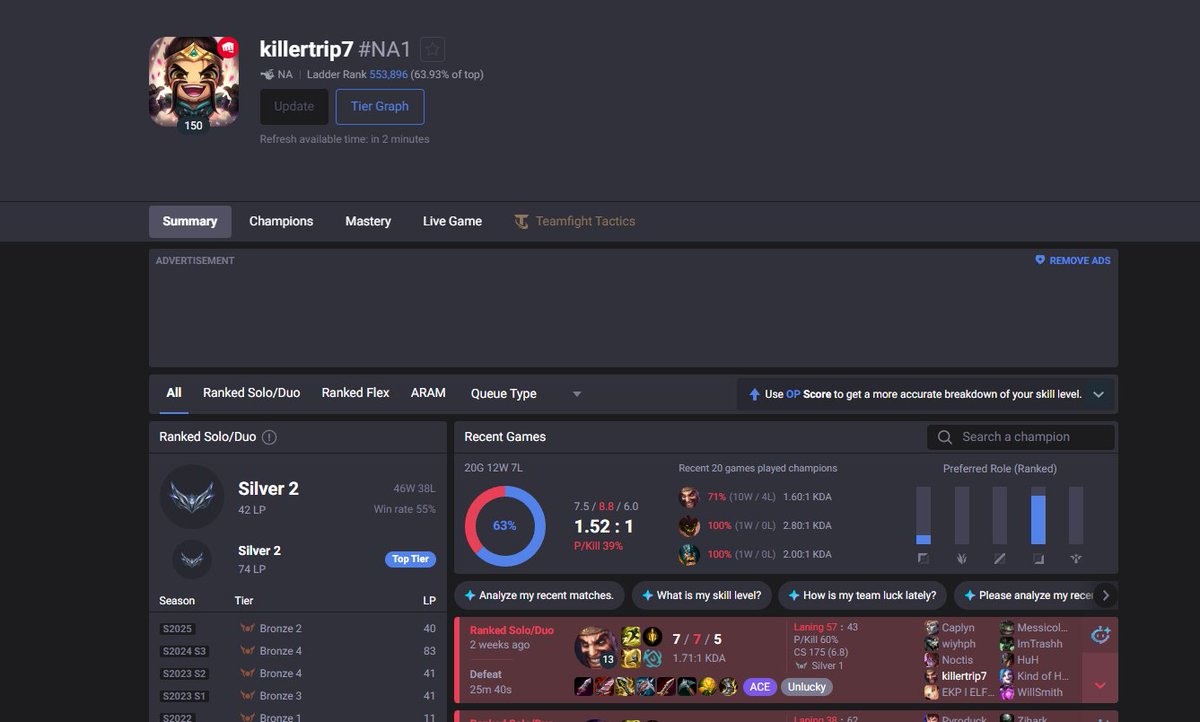This screenshot has height=722, width=1200.
Task: Open the AI analysis icon on first match
Action: 1100,634
